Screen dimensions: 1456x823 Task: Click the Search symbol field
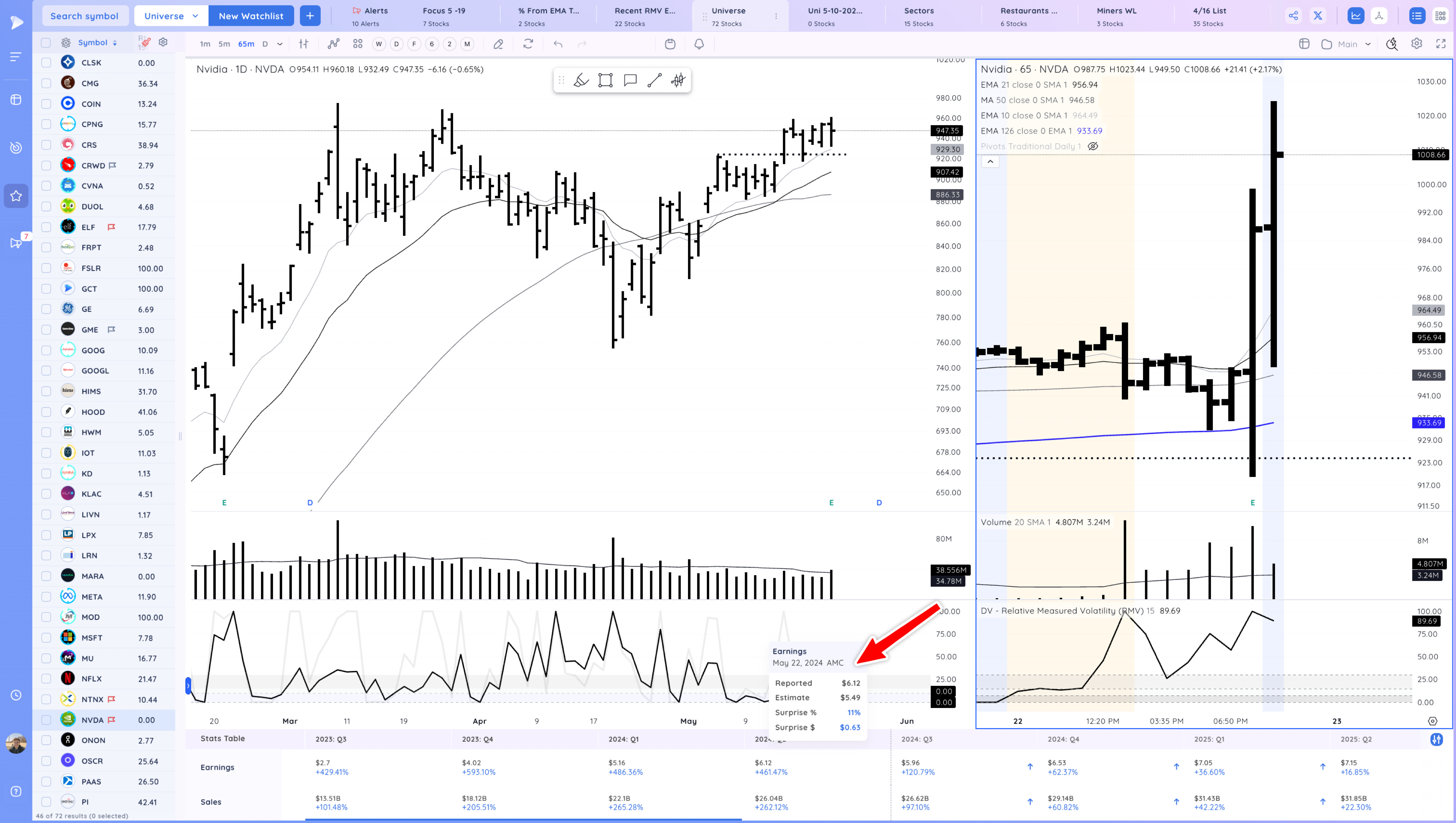85,16
